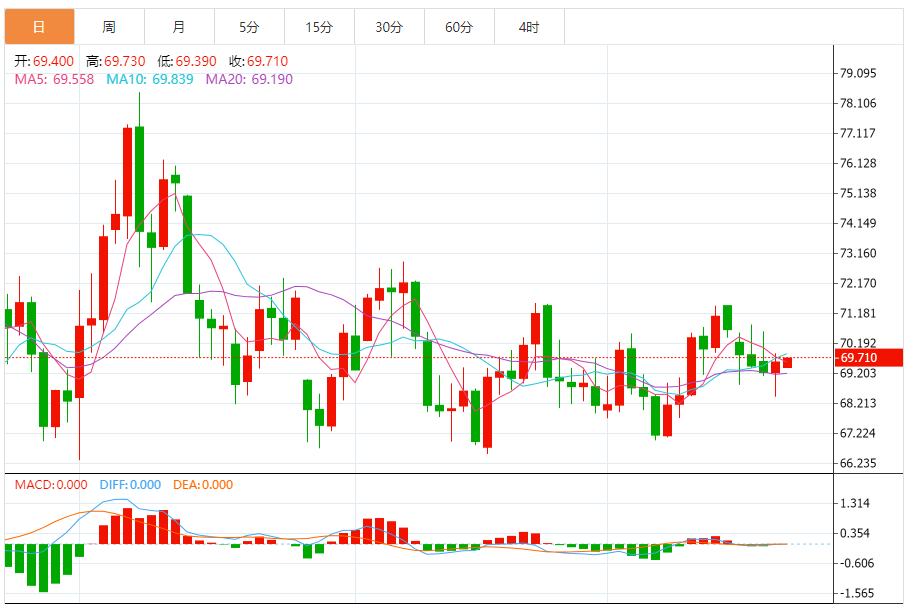Click the -1.565 MACD axis label
The width and height of the screenshot is (910, 604).
855,593
